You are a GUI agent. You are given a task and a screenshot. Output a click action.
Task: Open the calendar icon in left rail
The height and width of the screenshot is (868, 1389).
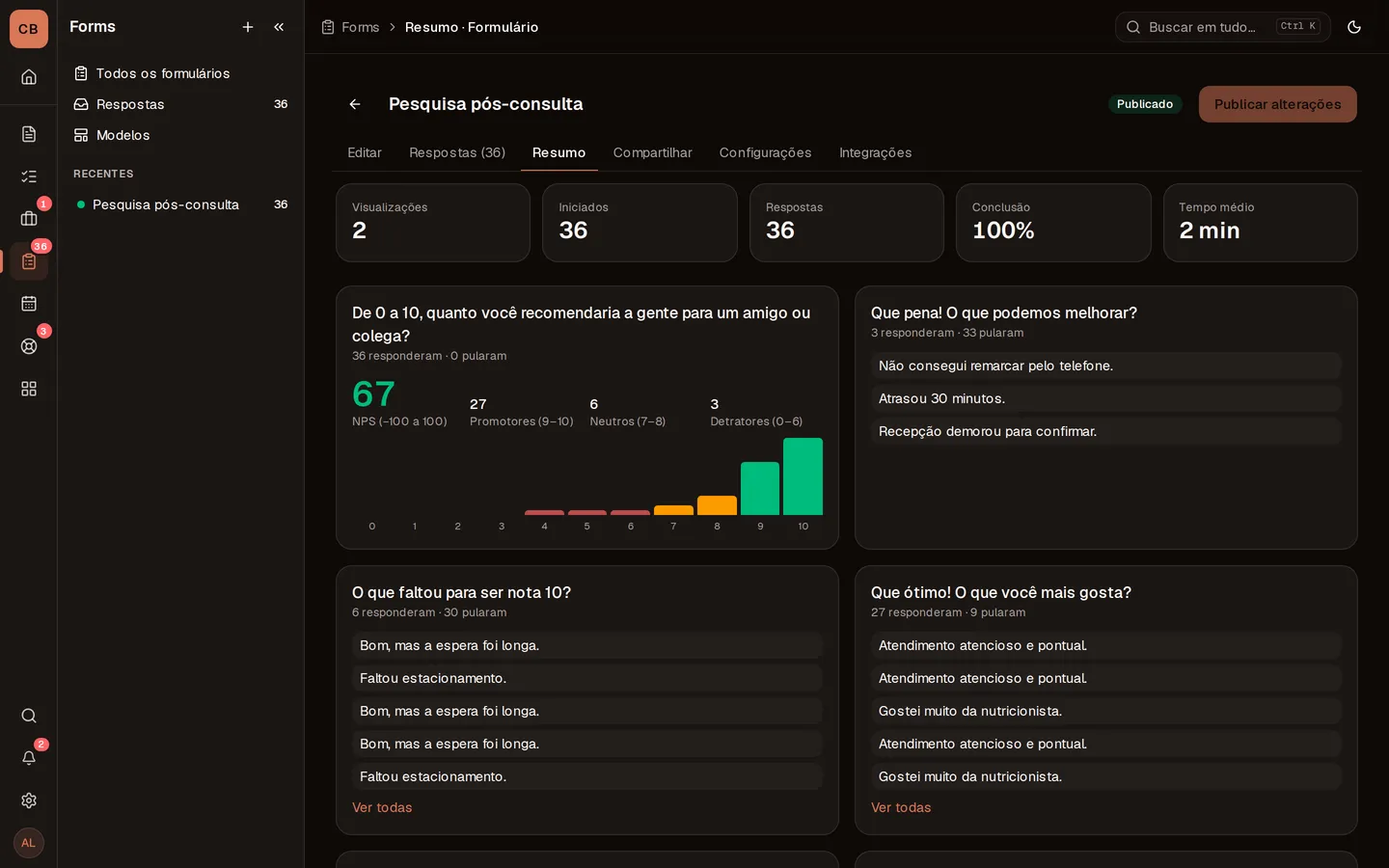click(x=29, y=304)
